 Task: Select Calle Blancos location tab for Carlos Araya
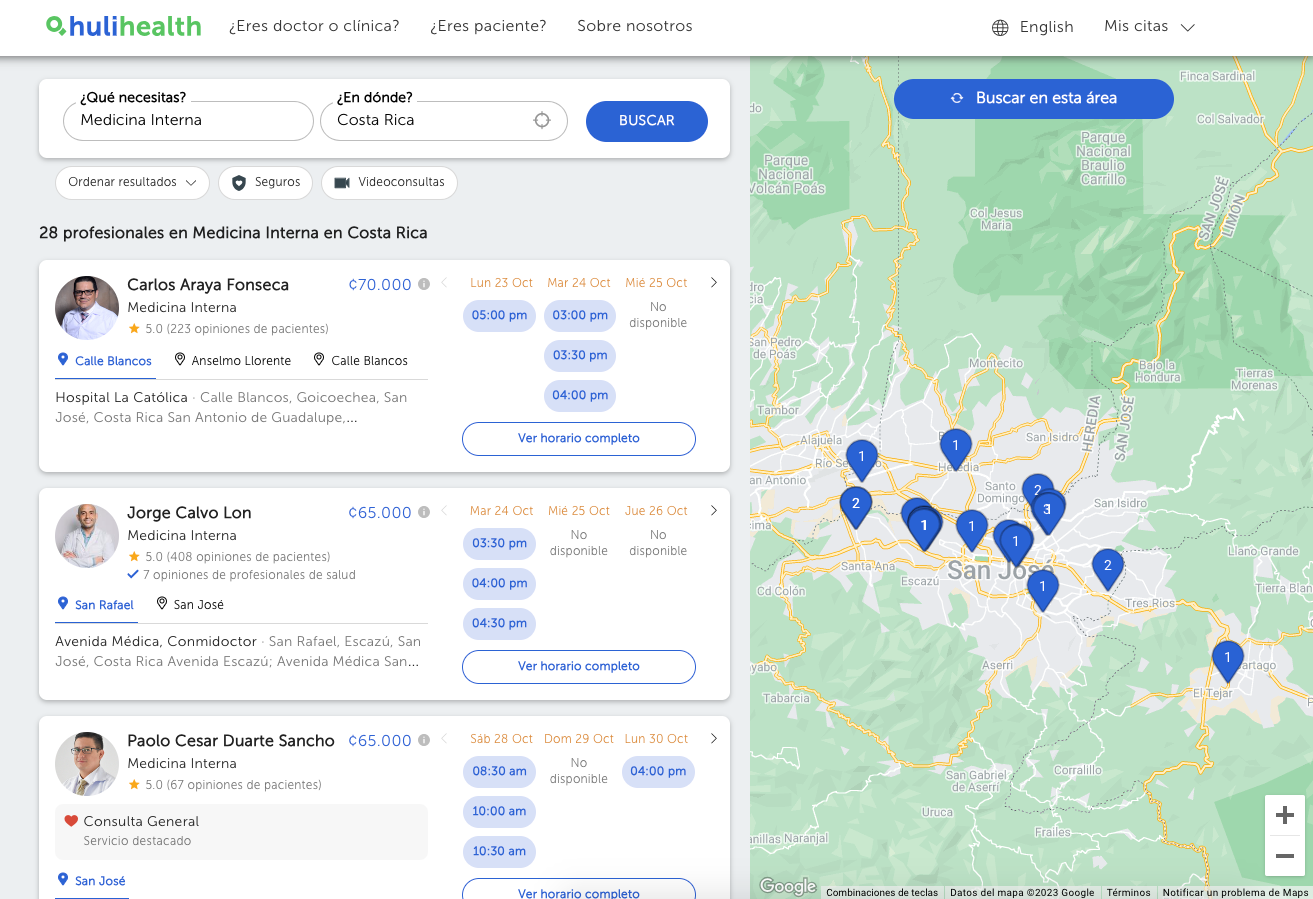(x=105, y=361)
